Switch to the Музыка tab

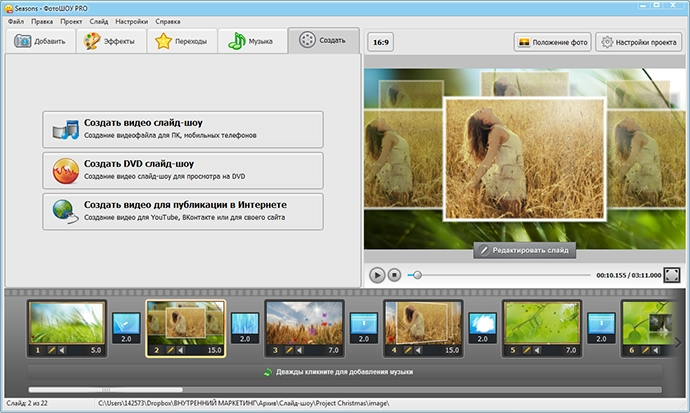point(252,41)
